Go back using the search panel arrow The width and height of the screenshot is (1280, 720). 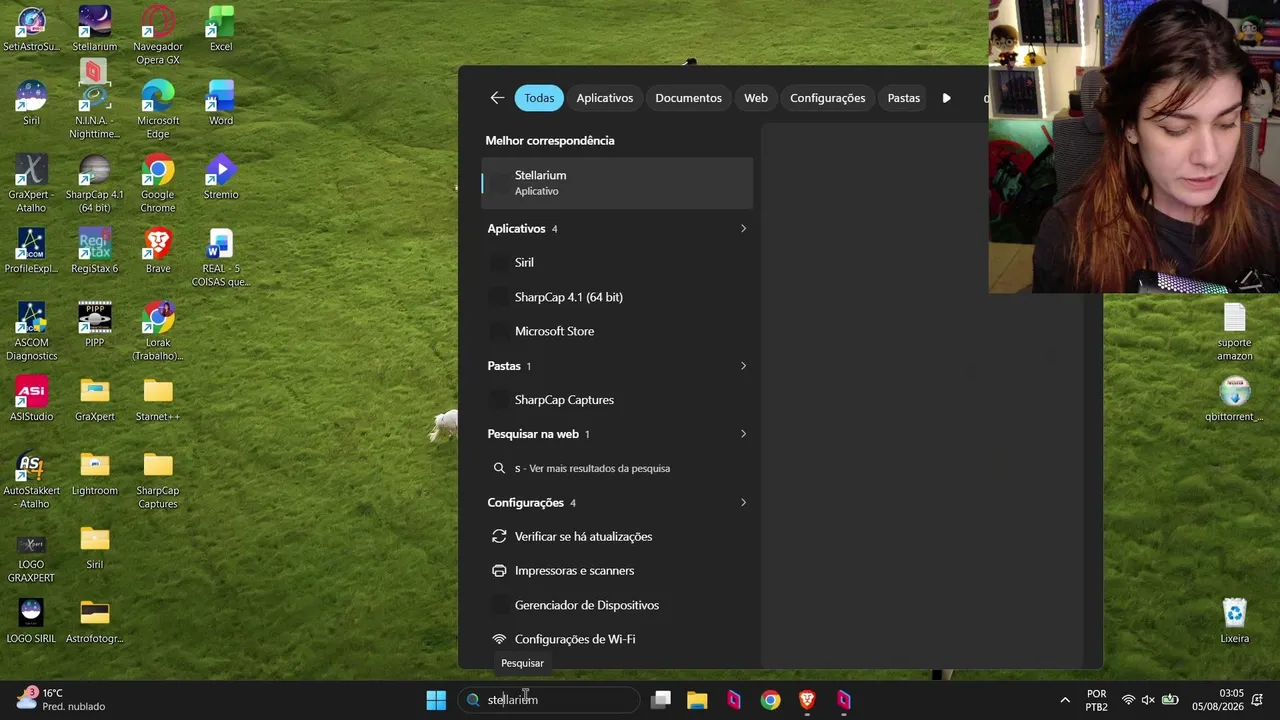tap(497, 98)
